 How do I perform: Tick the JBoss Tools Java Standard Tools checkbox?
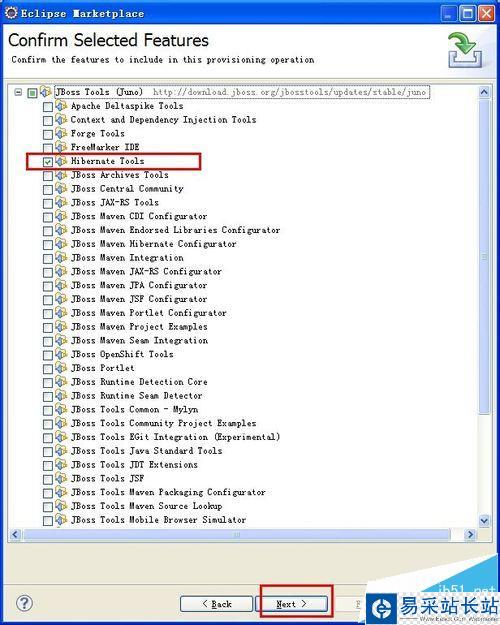coord(48,452)
